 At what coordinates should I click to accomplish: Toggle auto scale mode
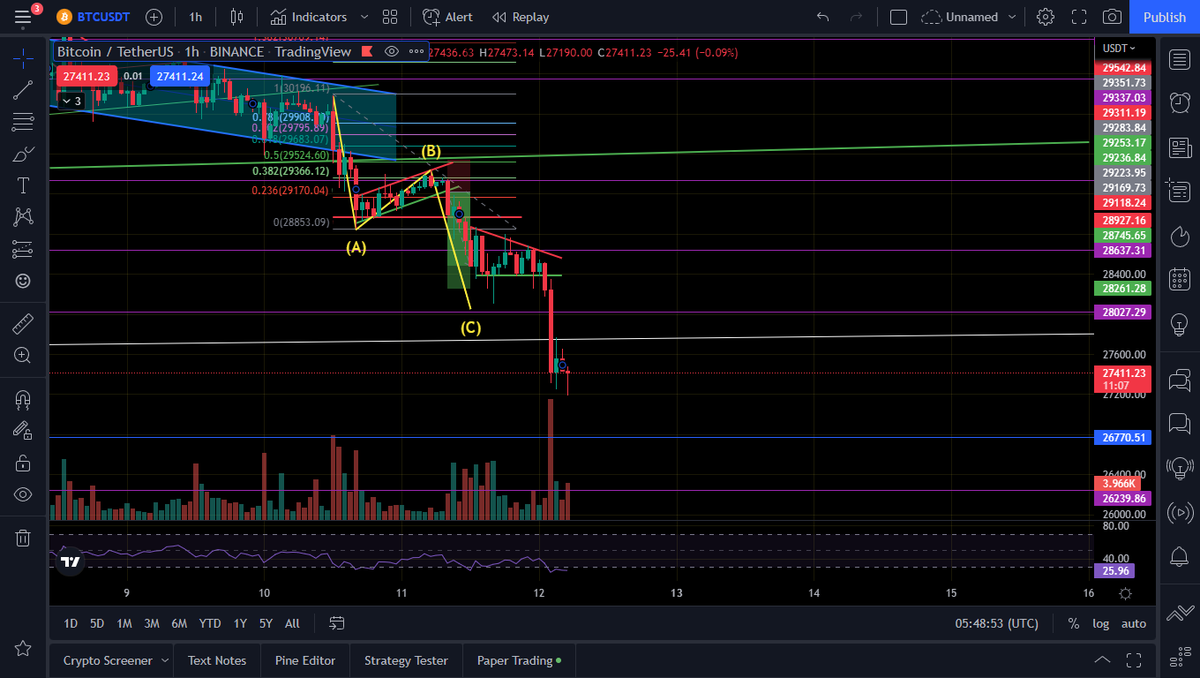[x=1134, y=623]
